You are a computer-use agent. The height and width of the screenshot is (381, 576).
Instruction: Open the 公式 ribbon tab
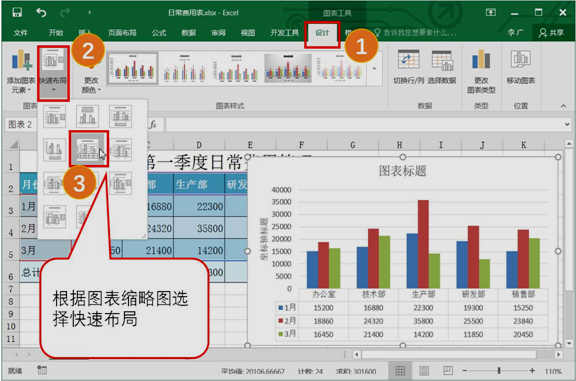pos(159,33)
